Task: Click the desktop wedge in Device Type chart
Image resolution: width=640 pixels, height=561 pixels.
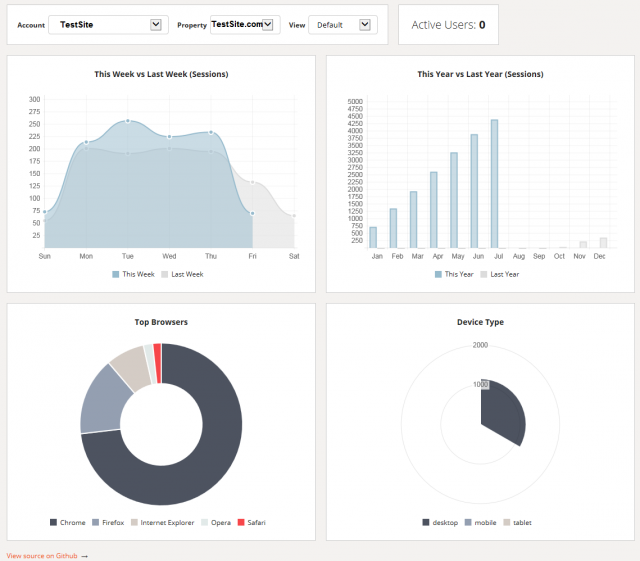Action: 500,410
